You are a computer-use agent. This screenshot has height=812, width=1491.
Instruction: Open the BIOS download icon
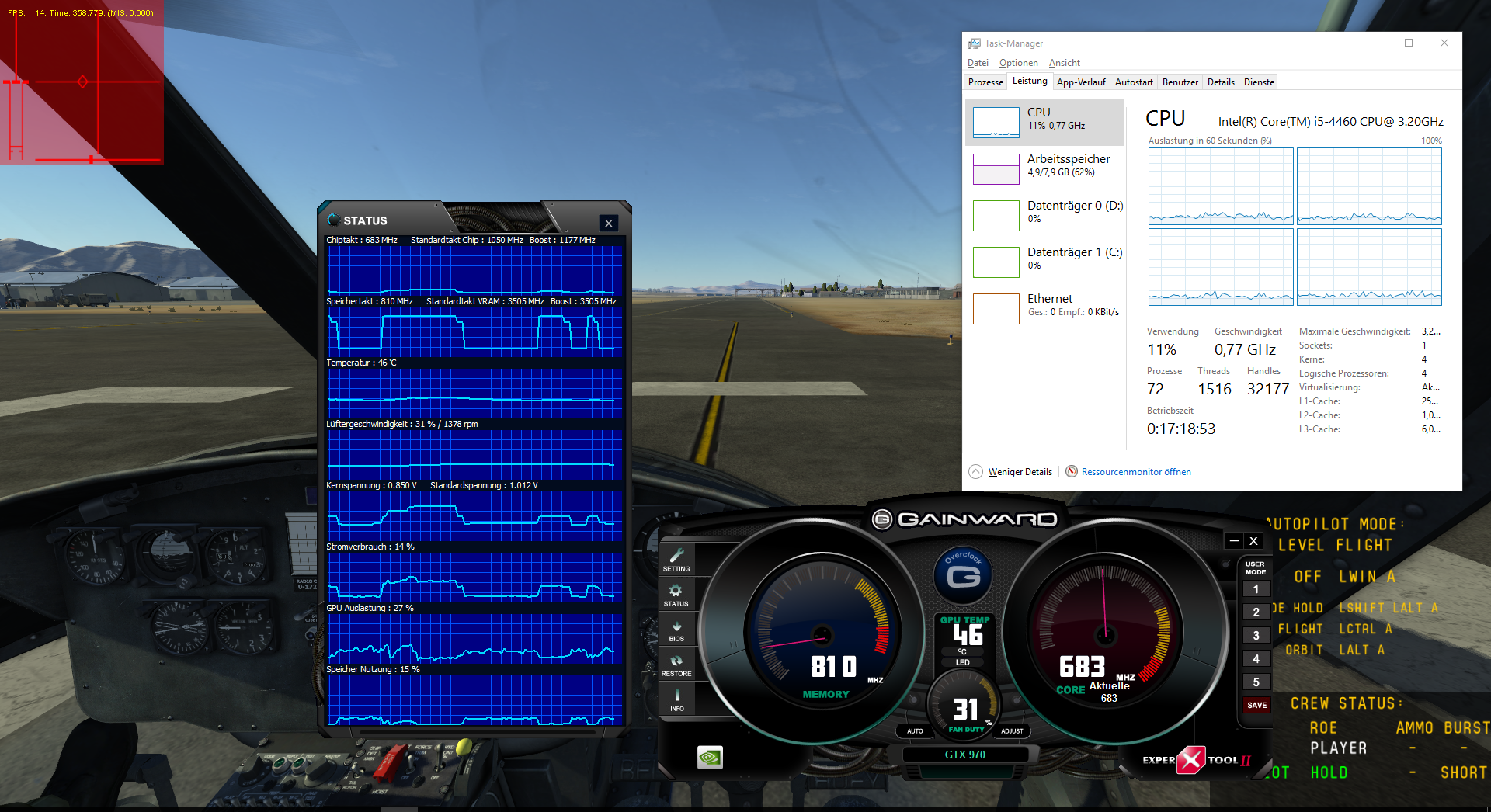click(x=676, y=630)
